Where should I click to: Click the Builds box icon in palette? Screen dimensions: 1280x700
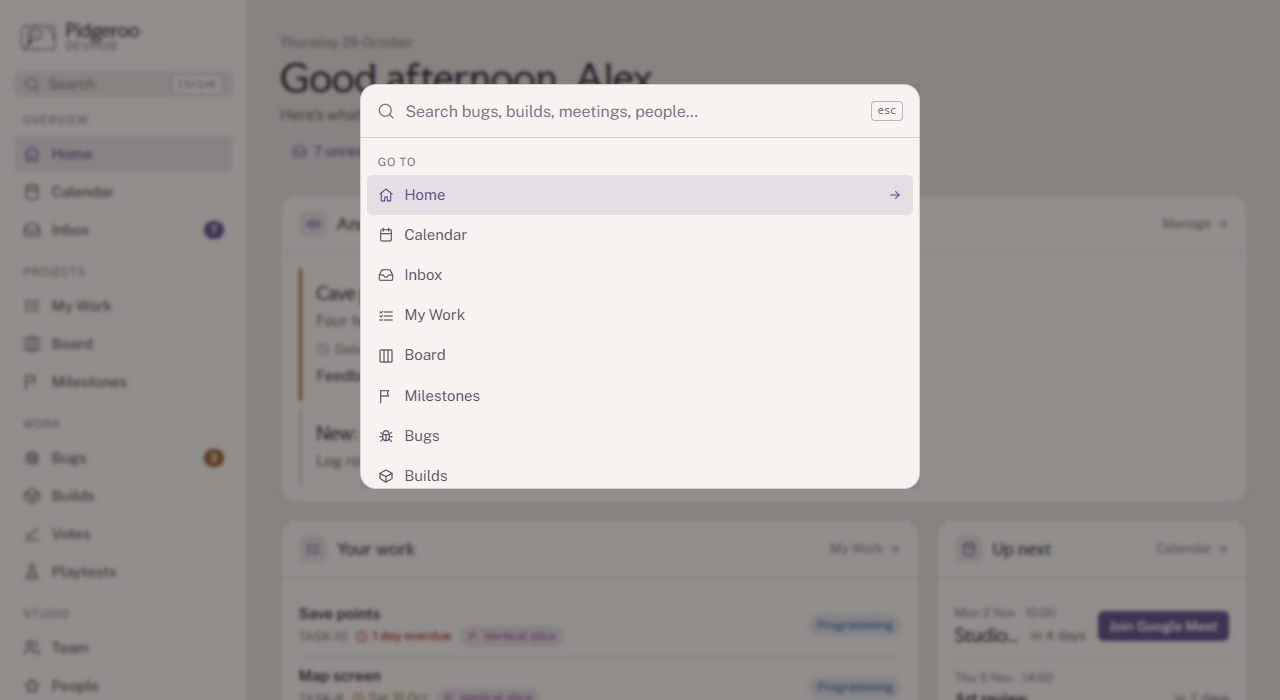(x=386, y=476)
